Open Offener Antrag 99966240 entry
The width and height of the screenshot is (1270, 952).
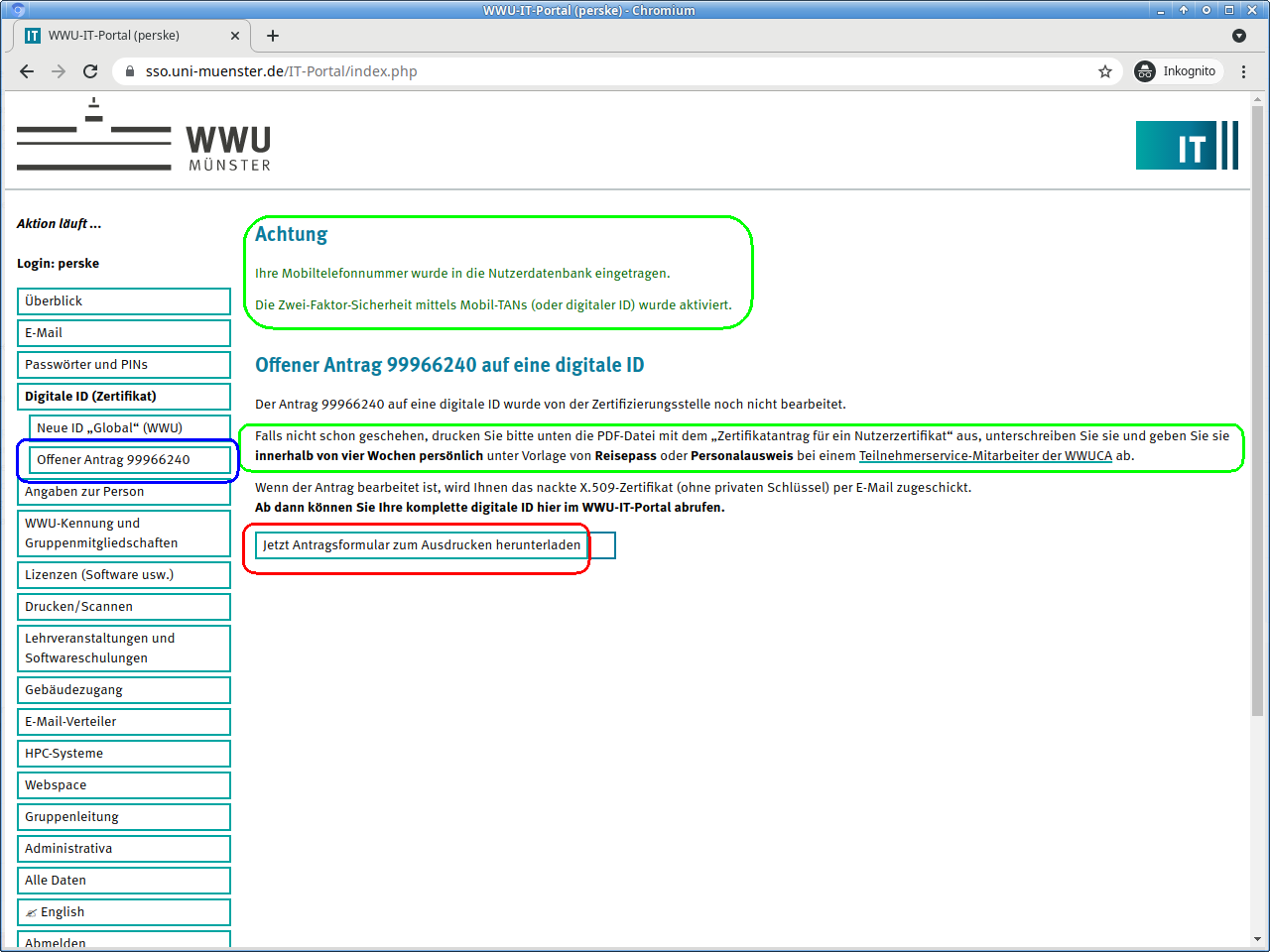pos(129,460)
